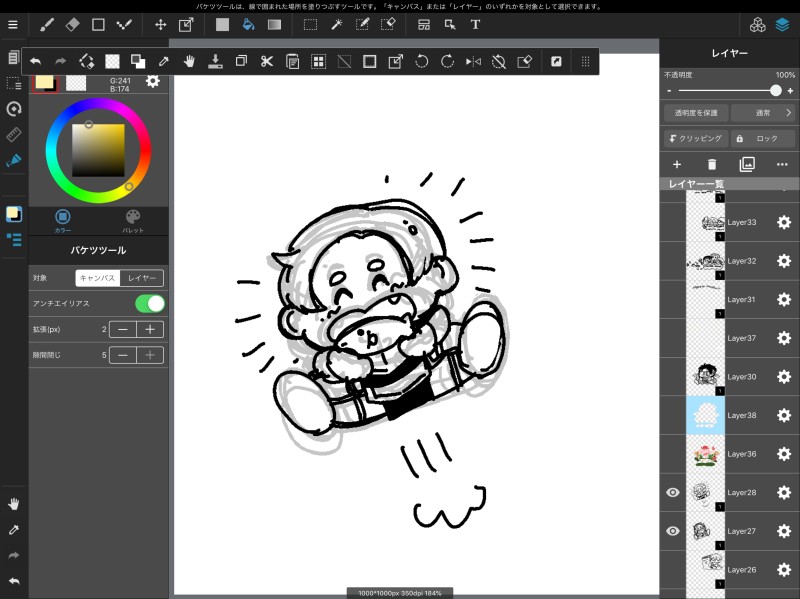The width and height of the screenshot is (800, 599).
Task: Increase 拡張(px) value
Action: pyautogui.click(x=150, y=330)
